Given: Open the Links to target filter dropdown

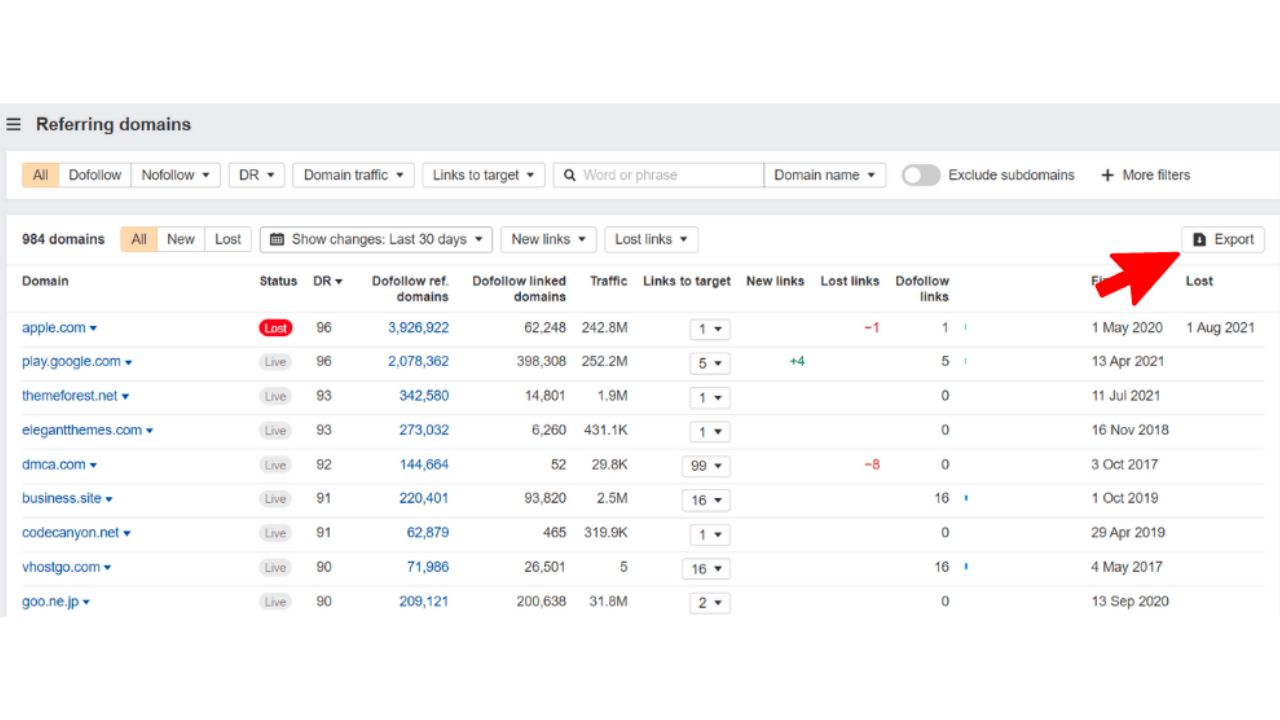Looking at the screenshot, I should click(x=484, y=175).
